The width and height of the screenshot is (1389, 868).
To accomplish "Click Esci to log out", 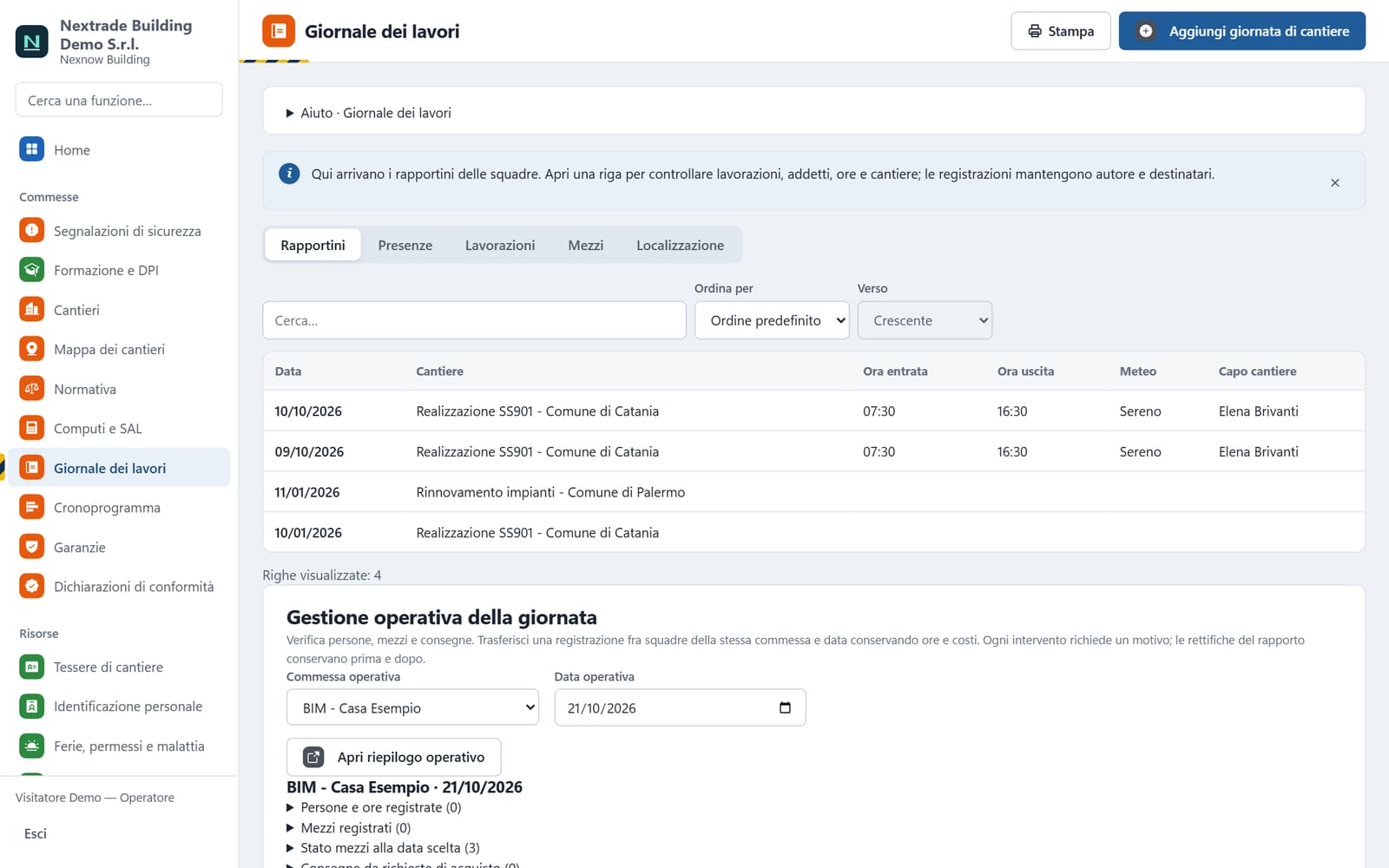I will point(36,833).
